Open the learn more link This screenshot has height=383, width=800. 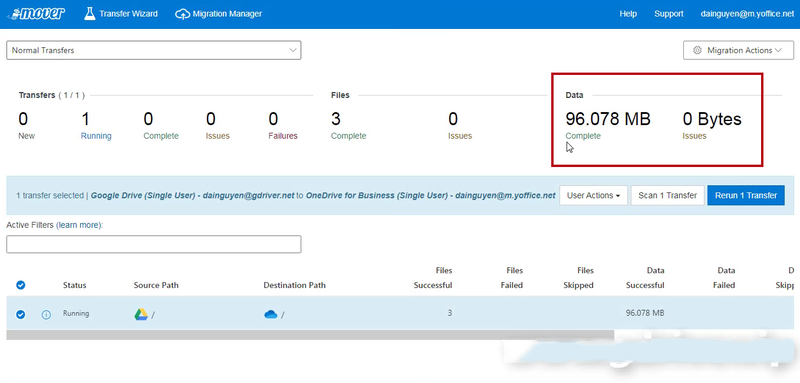(79, 225)
